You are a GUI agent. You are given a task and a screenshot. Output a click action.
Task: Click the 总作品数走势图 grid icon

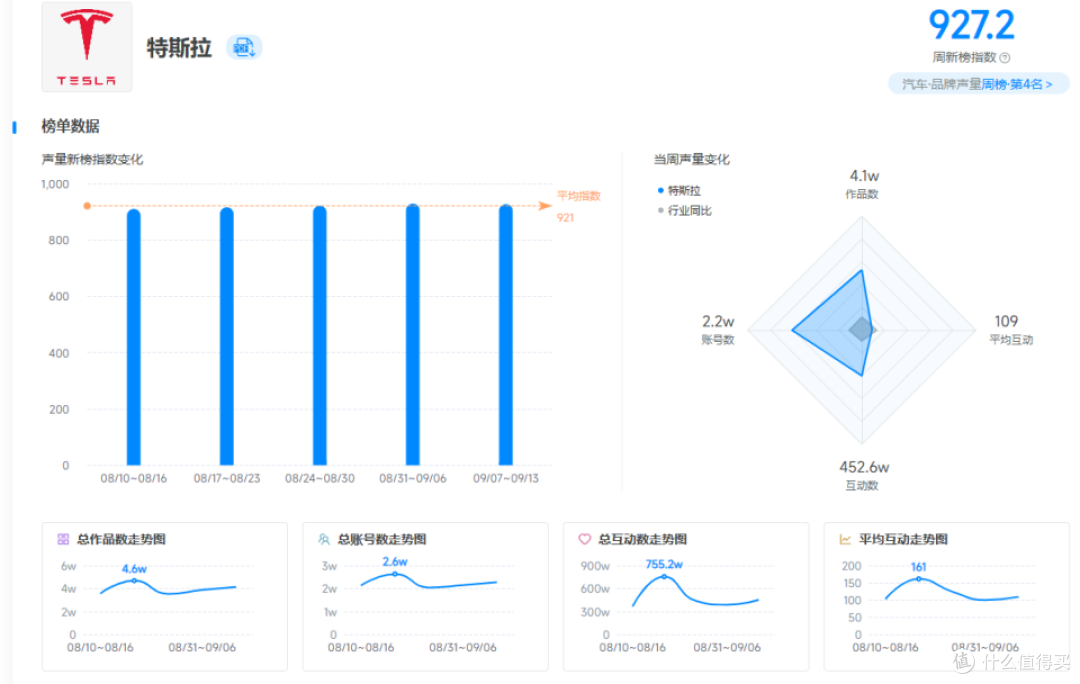[63, 539]
